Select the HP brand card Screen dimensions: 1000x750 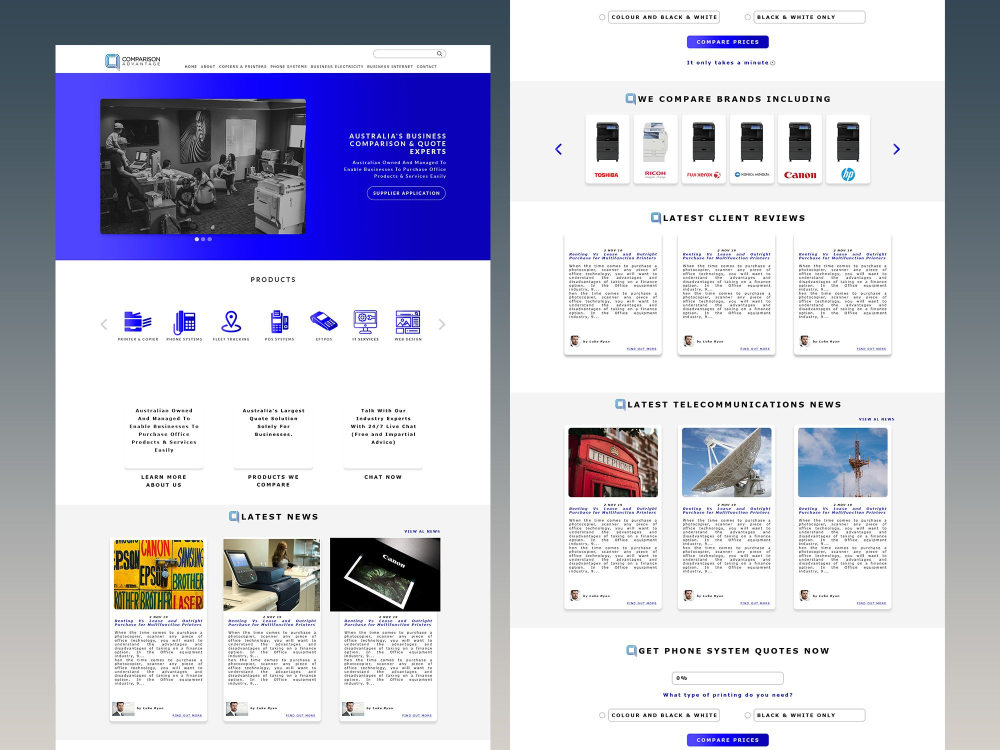[848, 149]
